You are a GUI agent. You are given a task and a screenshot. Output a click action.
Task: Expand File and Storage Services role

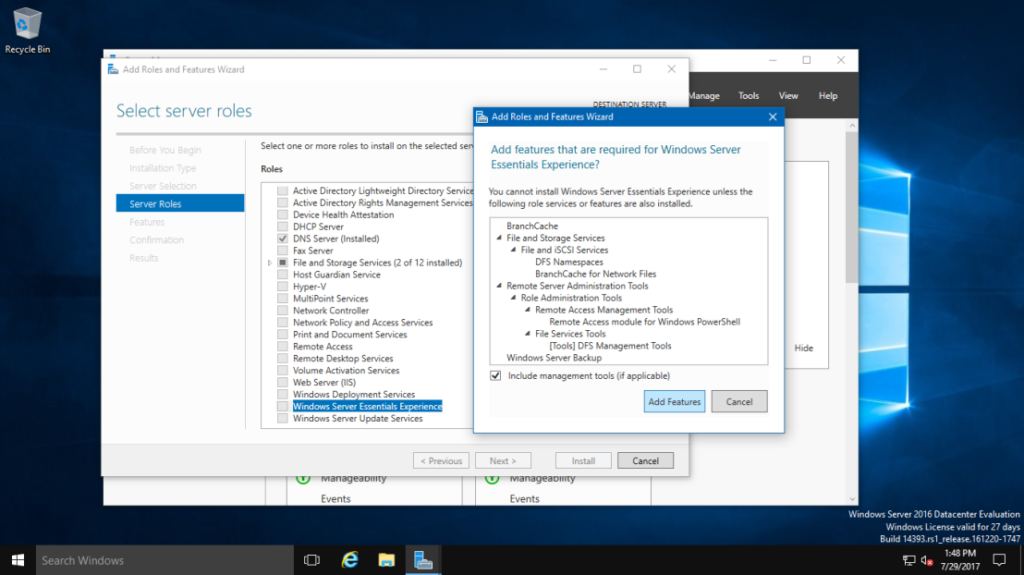[x=270, y=263]
